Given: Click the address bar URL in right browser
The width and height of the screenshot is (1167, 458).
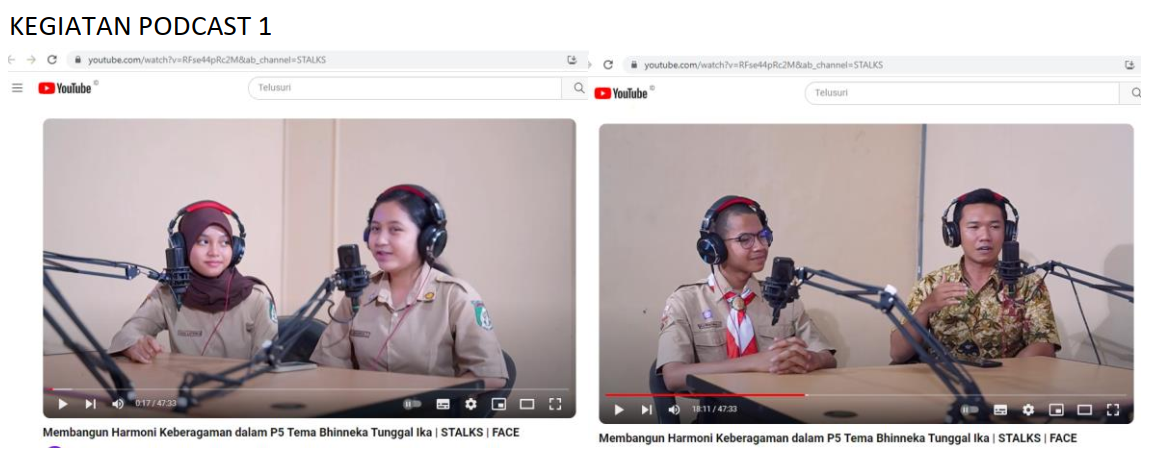Looking at the screenshot, I should [763, 65].
